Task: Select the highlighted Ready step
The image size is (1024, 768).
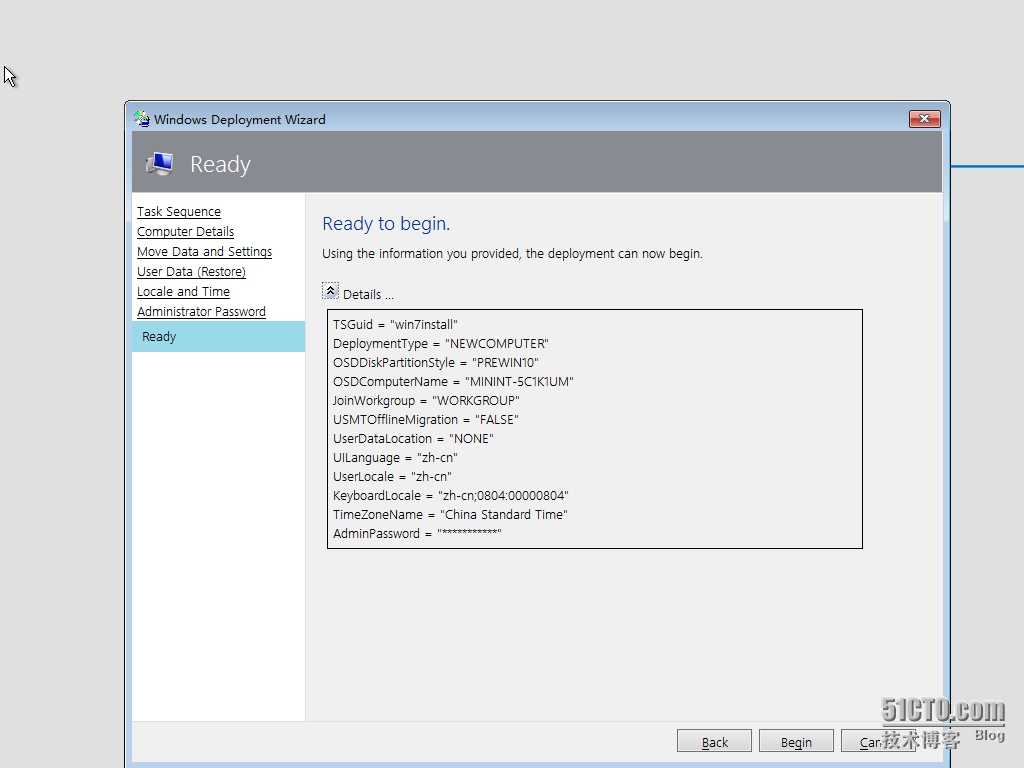Action: point(218,336)
